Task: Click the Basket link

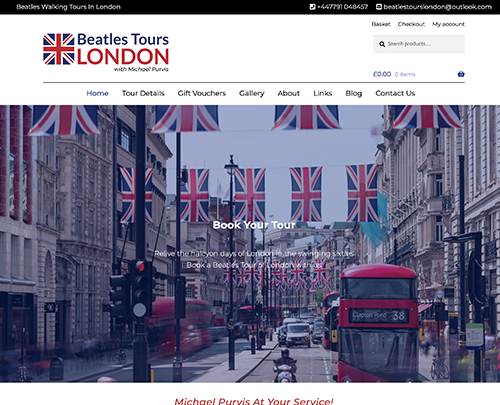Action: [x=381, y=24]
